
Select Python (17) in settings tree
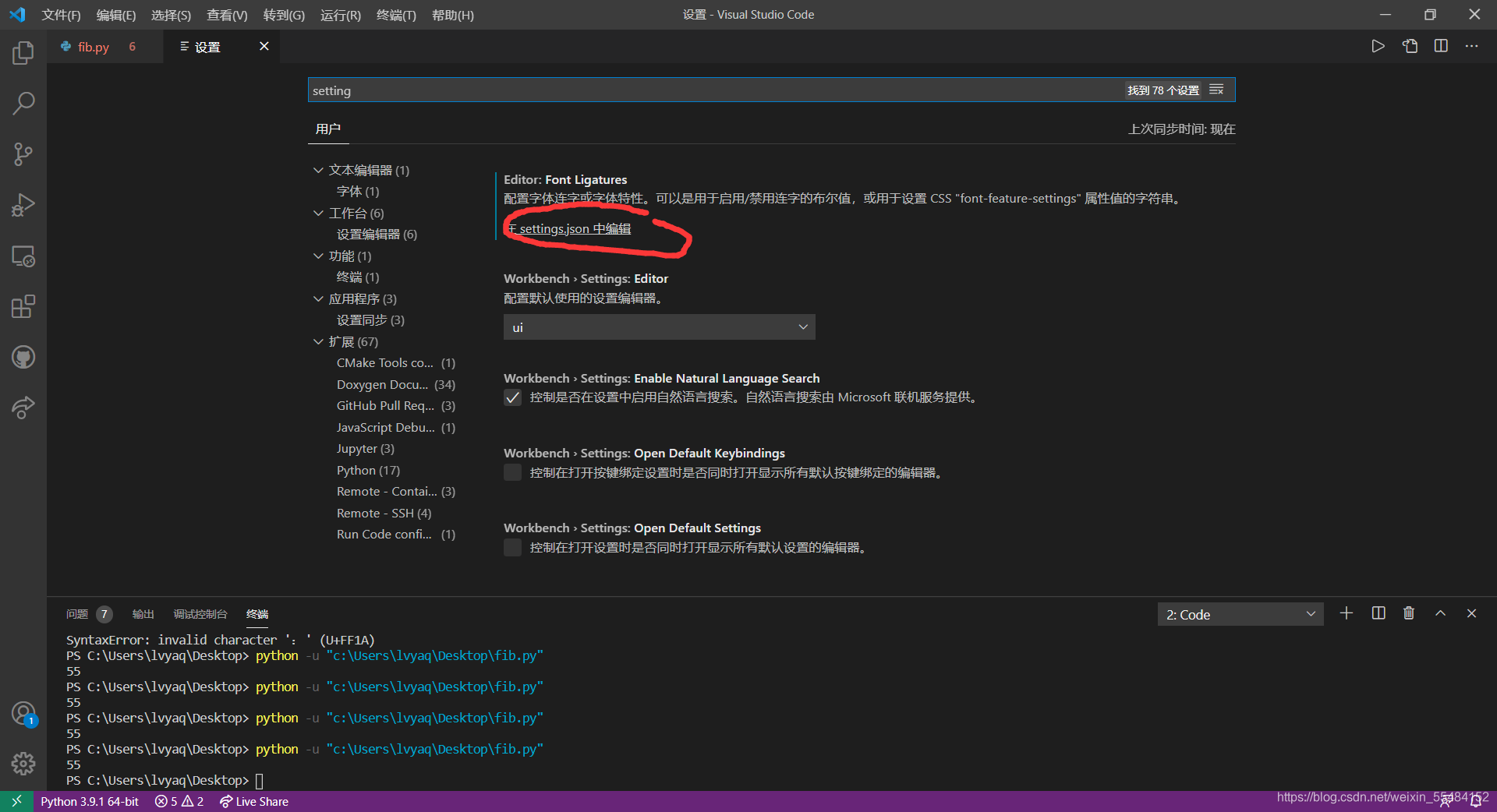368,471
